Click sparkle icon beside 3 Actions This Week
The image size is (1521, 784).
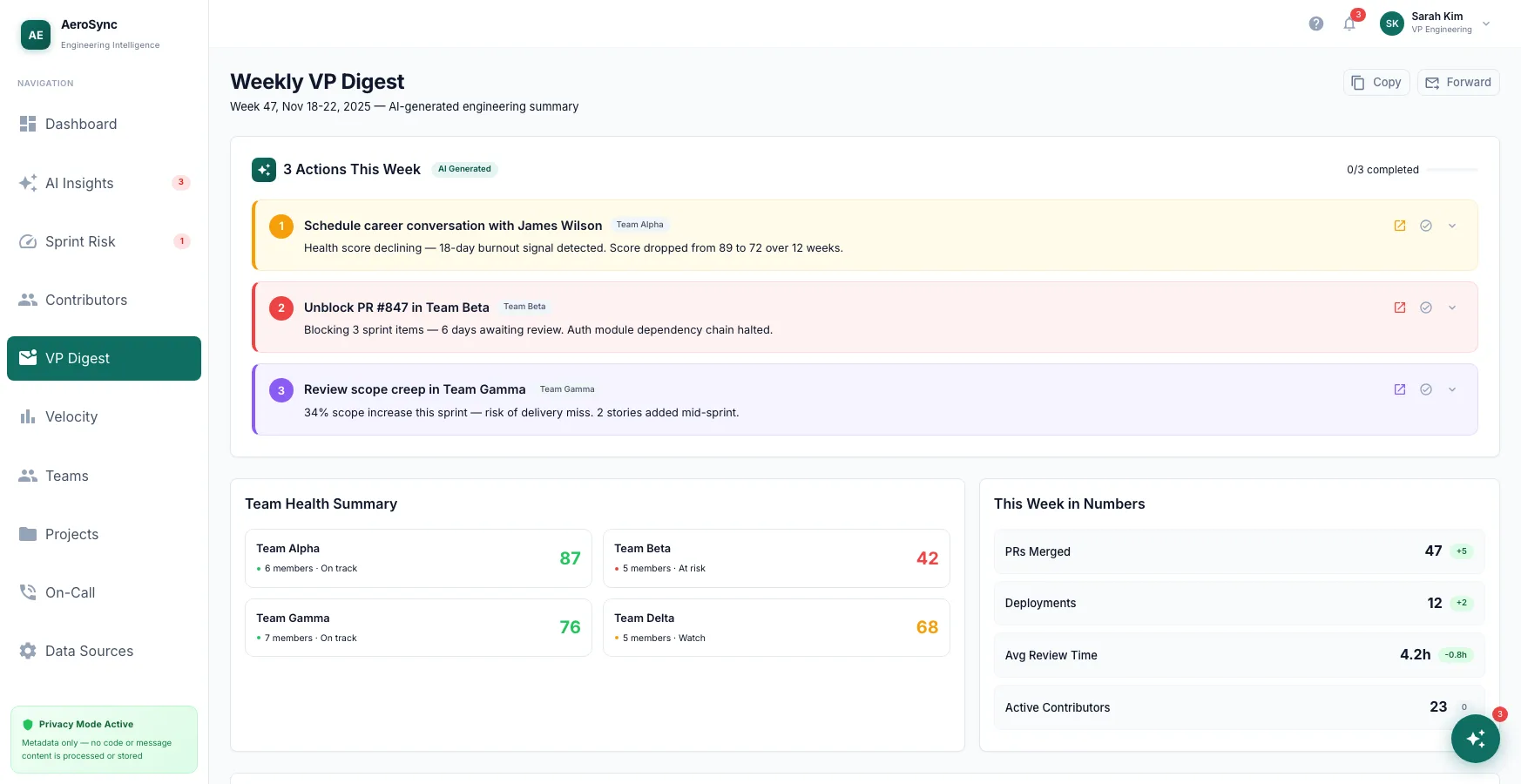pos(264,170)
